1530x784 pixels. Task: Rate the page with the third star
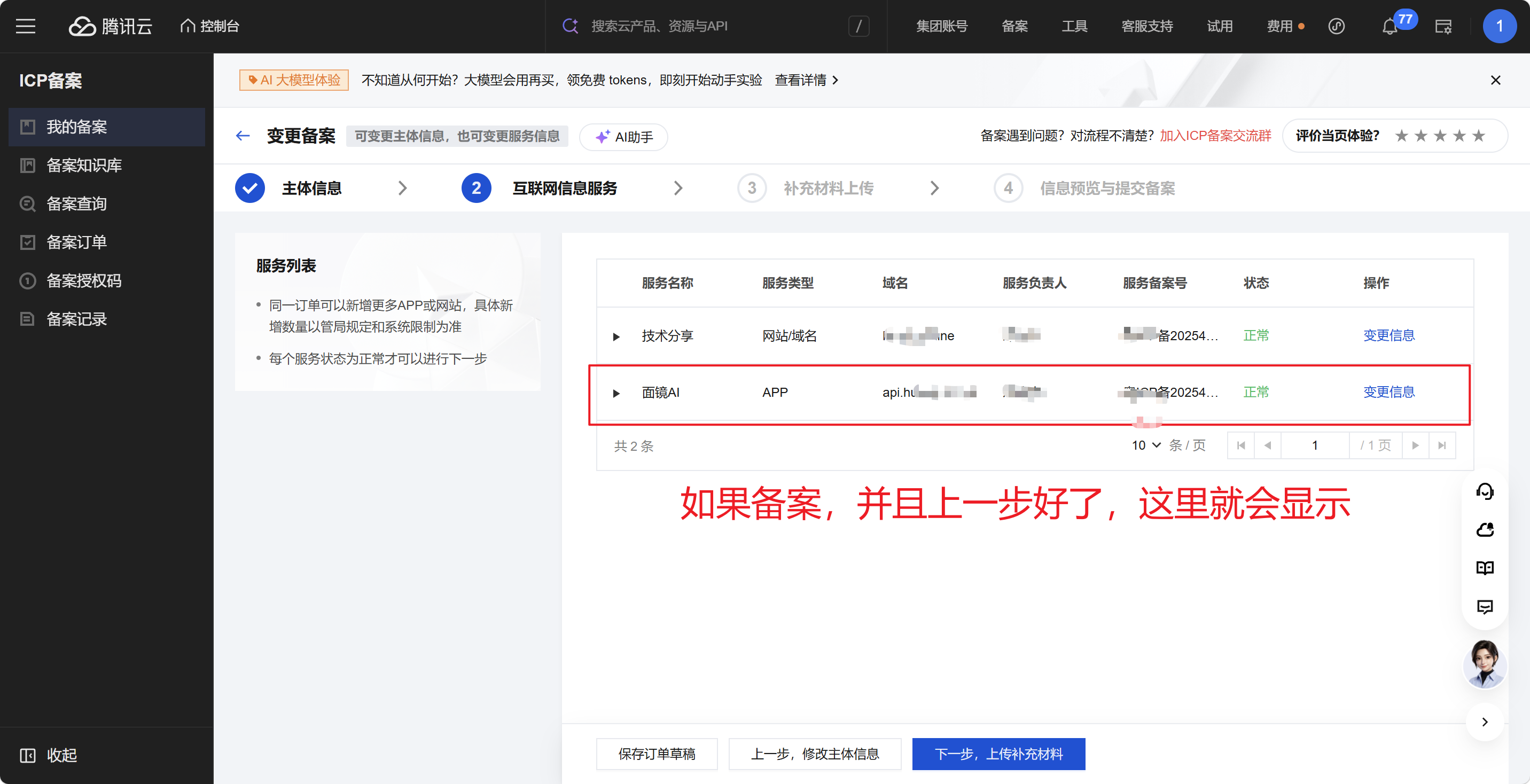pos(1440,136)
